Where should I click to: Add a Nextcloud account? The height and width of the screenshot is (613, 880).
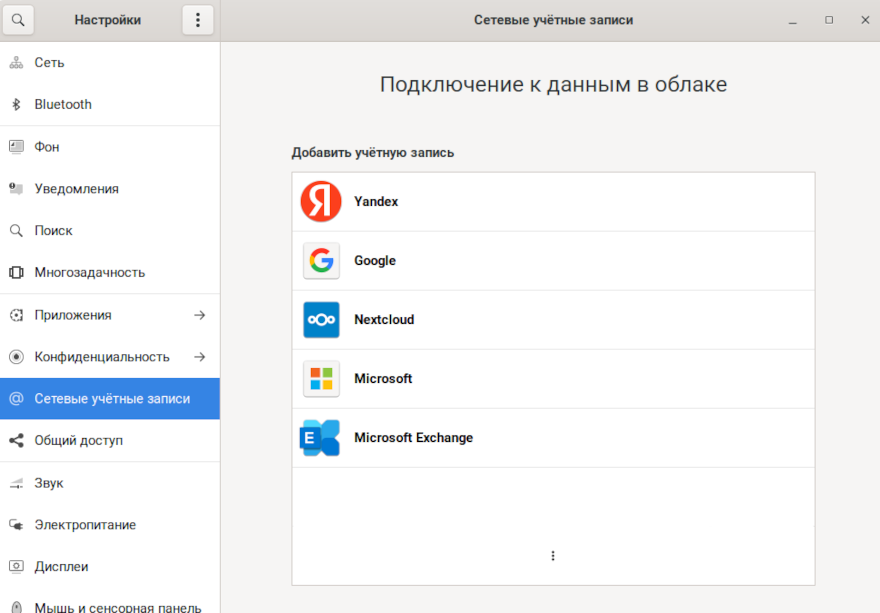[384, 320]
